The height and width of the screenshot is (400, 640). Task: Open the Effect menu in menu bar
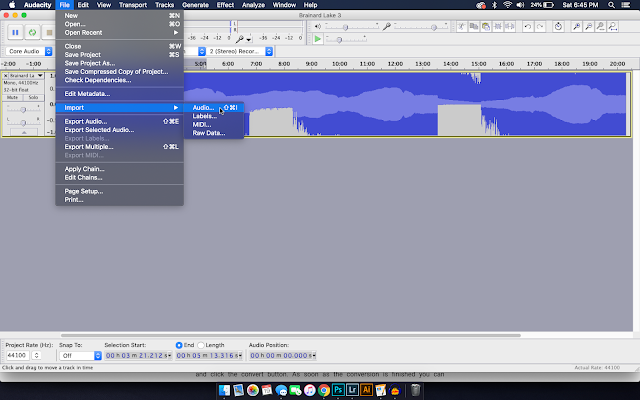tap(225, 5)
